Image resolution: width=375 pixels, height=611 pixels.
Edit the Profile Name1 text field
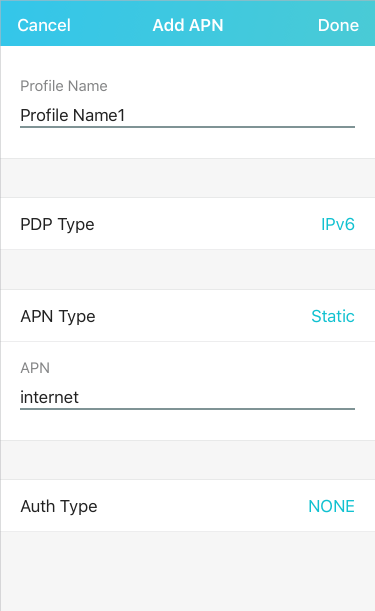tap(188, 115)
